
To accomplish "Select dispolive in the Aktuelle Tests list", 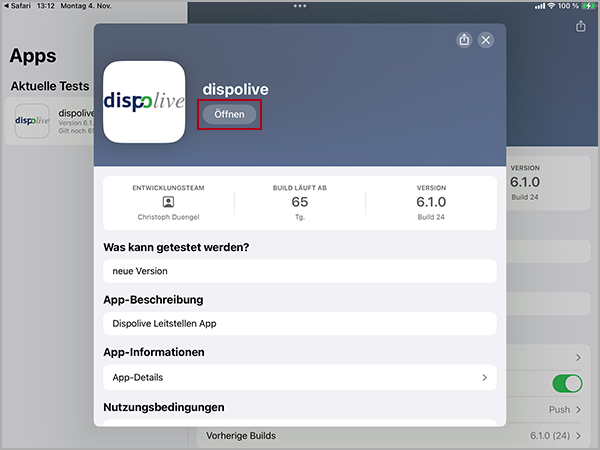I will tap(50, 121).
